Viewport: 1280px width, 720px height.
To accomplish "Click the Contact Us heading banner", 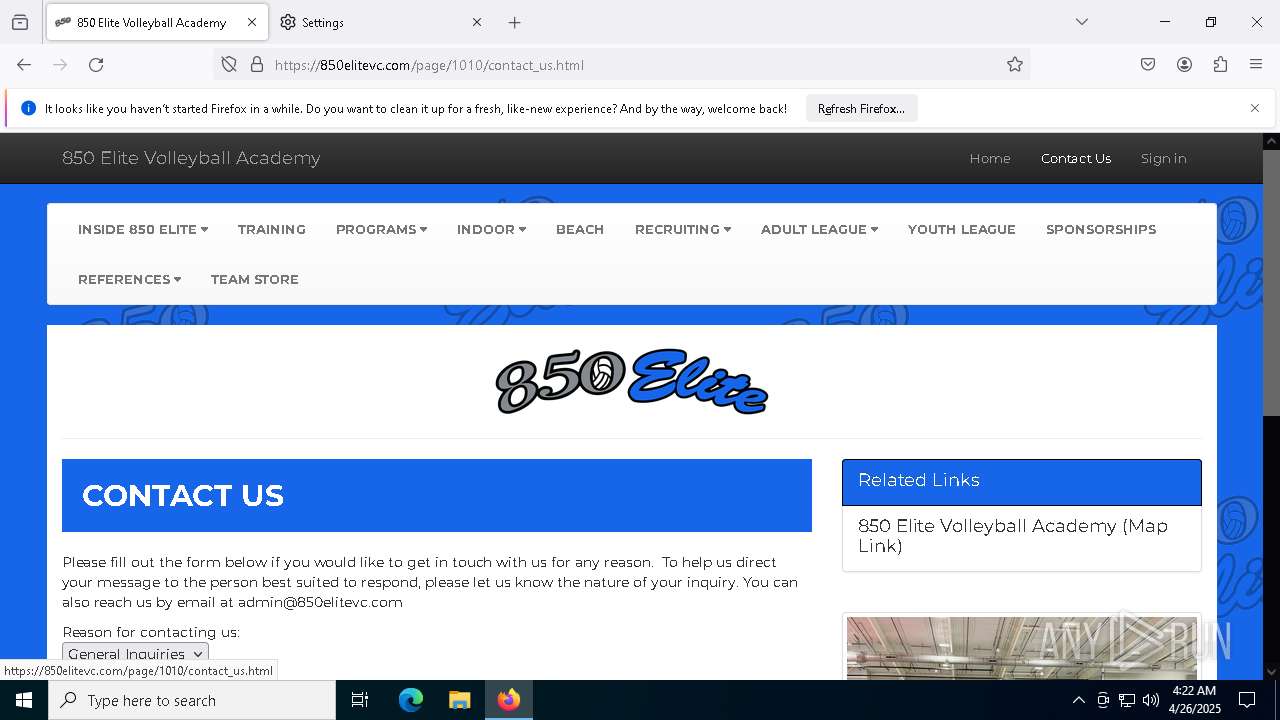I will coord(437,495).
